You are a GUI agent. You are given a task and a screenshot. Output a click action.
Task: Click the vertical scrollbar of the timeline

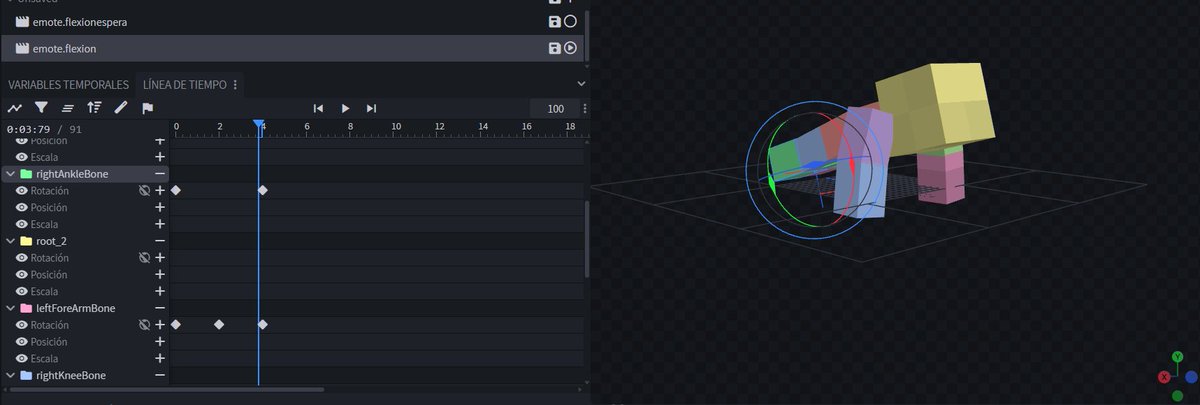pyautogui.click(x=587, y=238)
